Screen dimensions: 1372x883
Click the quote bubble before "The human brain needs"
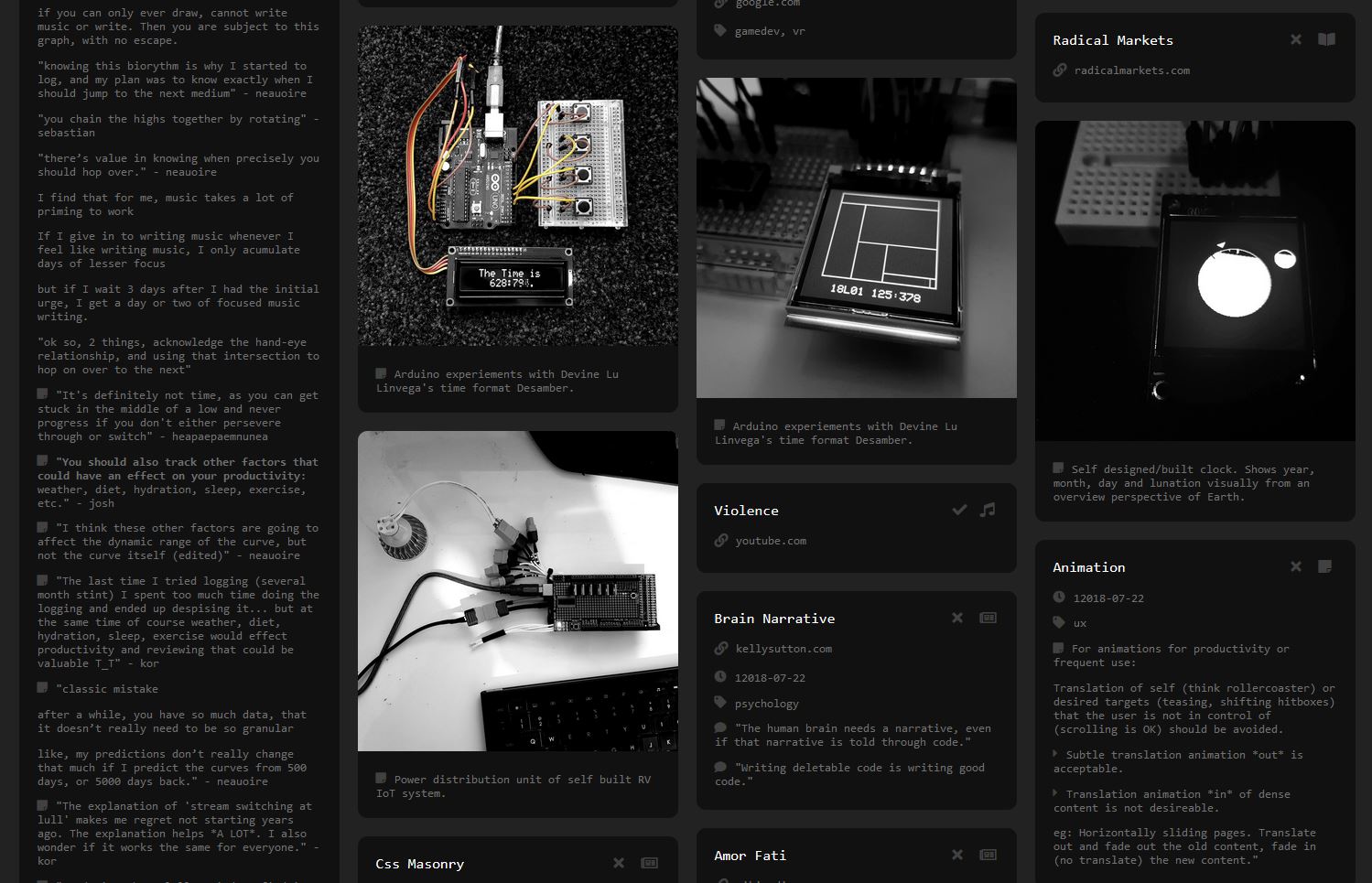720,727
